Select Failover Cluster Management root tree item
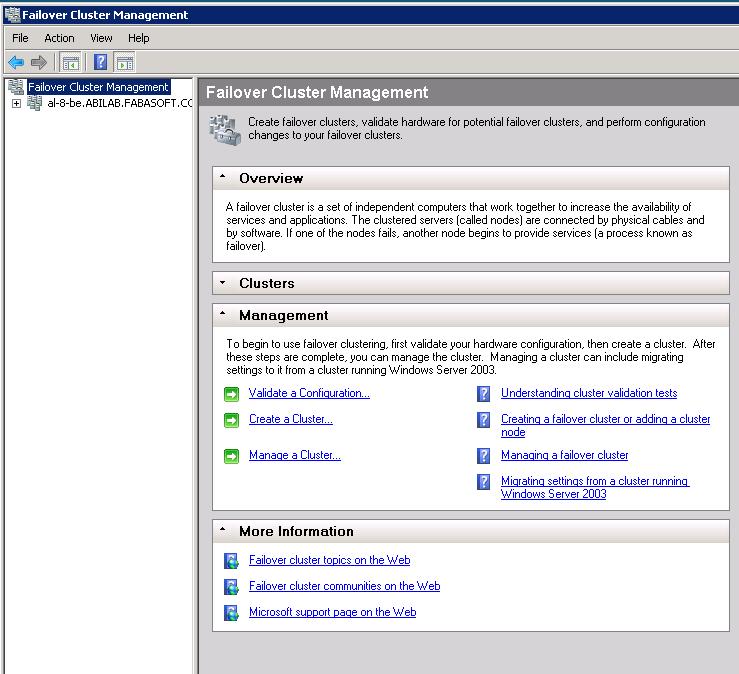The image size is (739, 674). [x=97, y=87]
